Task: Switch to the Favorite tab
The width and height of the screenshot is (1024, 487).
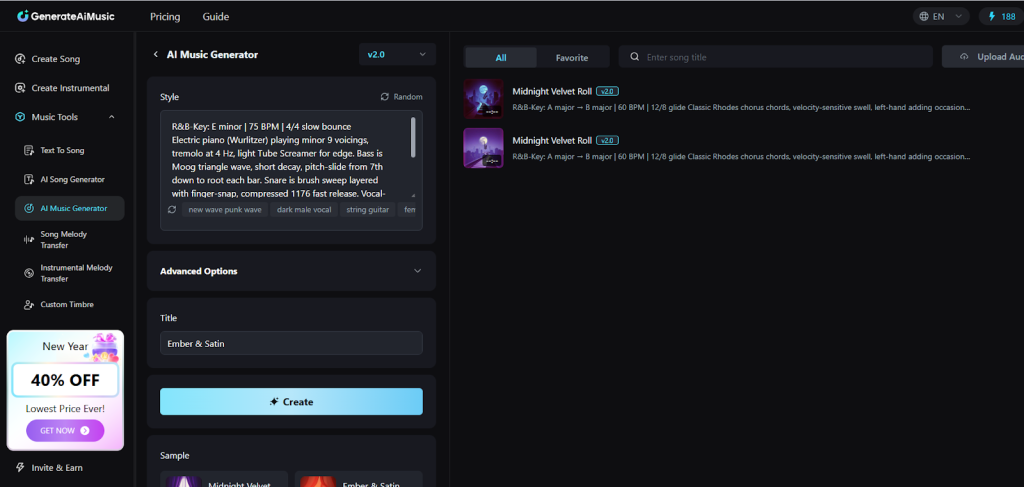Action: (572, 58)
